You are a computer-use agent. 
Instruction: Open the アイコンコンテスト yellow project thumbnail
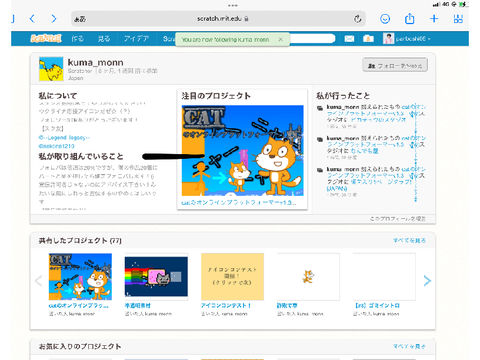point(232,276)
